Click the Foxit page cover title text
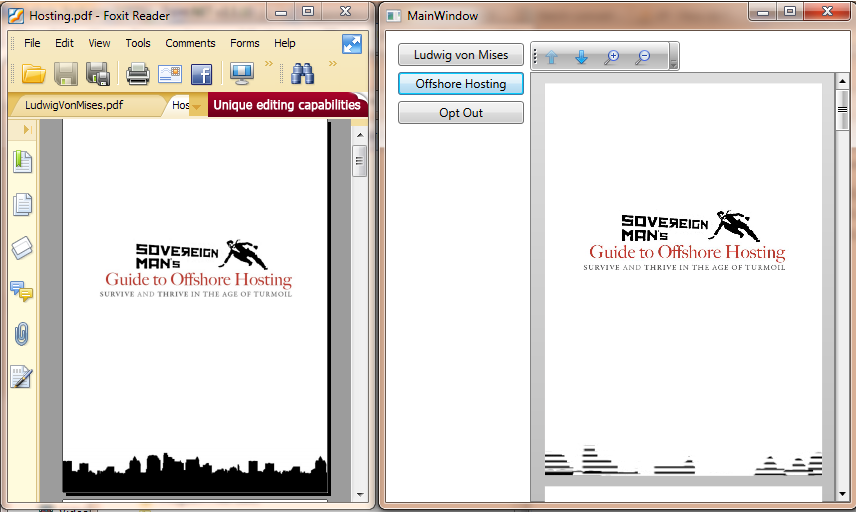The height and width of the screenshot is (512, 856). (198, 279)
